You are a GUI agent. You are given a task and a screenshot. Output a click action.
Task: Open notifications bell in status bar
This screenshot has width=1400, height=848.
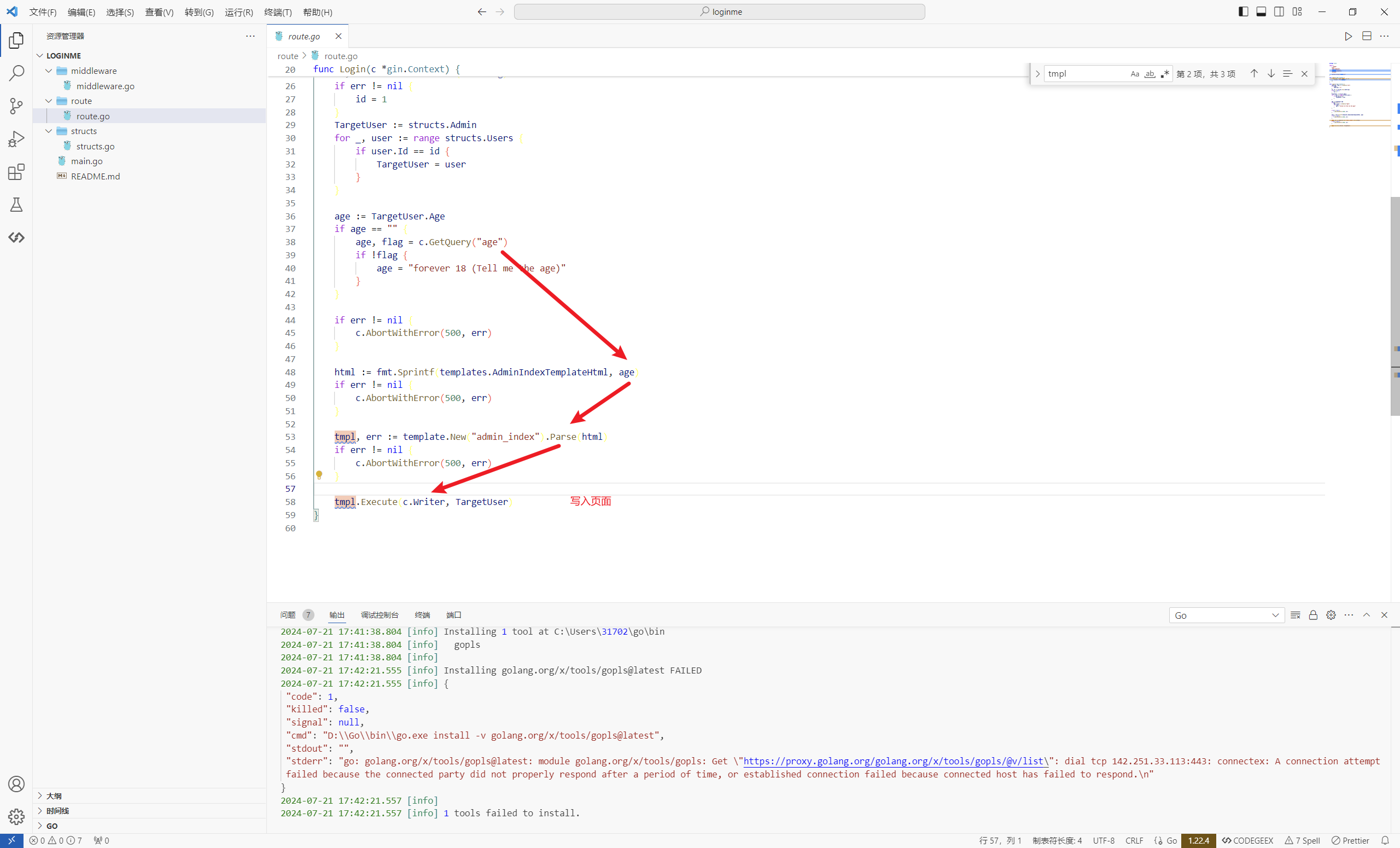click(1385, 840)
